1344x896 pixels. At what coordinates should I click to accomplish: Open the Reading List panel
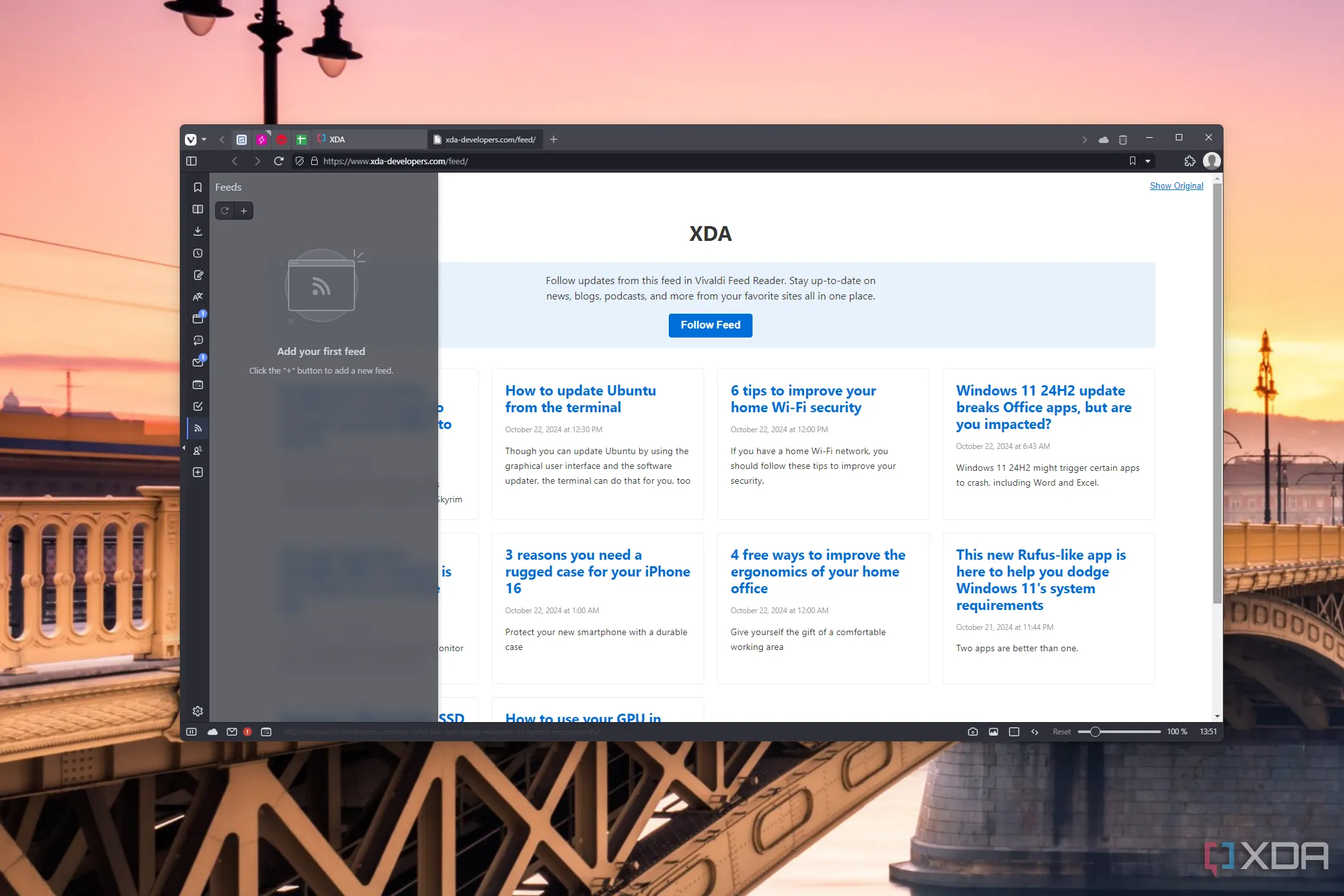198,209
